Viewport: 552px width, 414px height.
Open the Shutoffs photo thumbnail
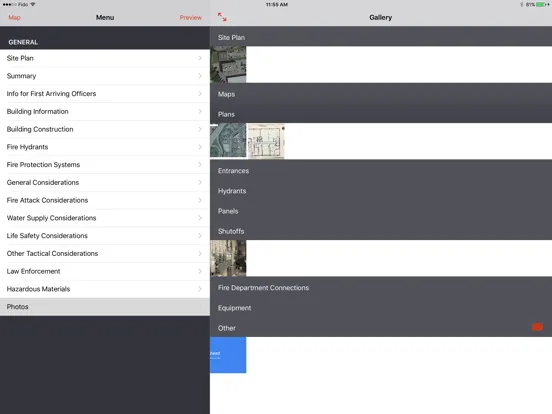coord(228,258)
